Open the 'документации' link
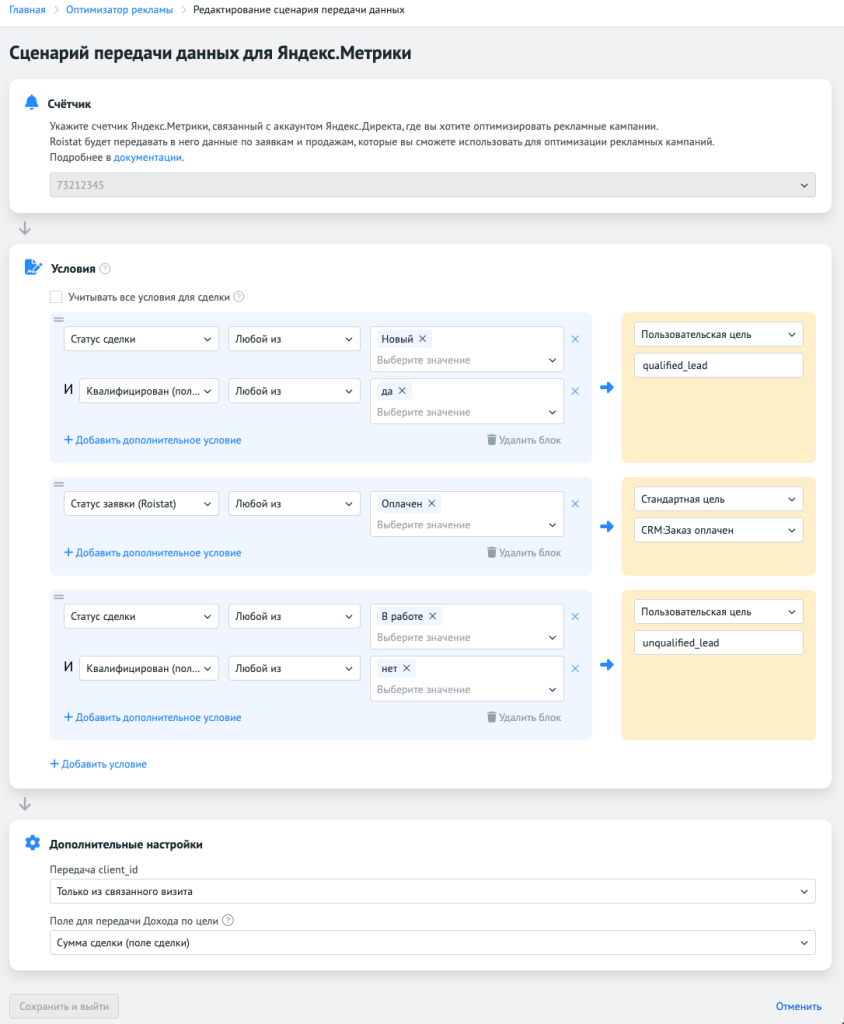 coord(147,157)
